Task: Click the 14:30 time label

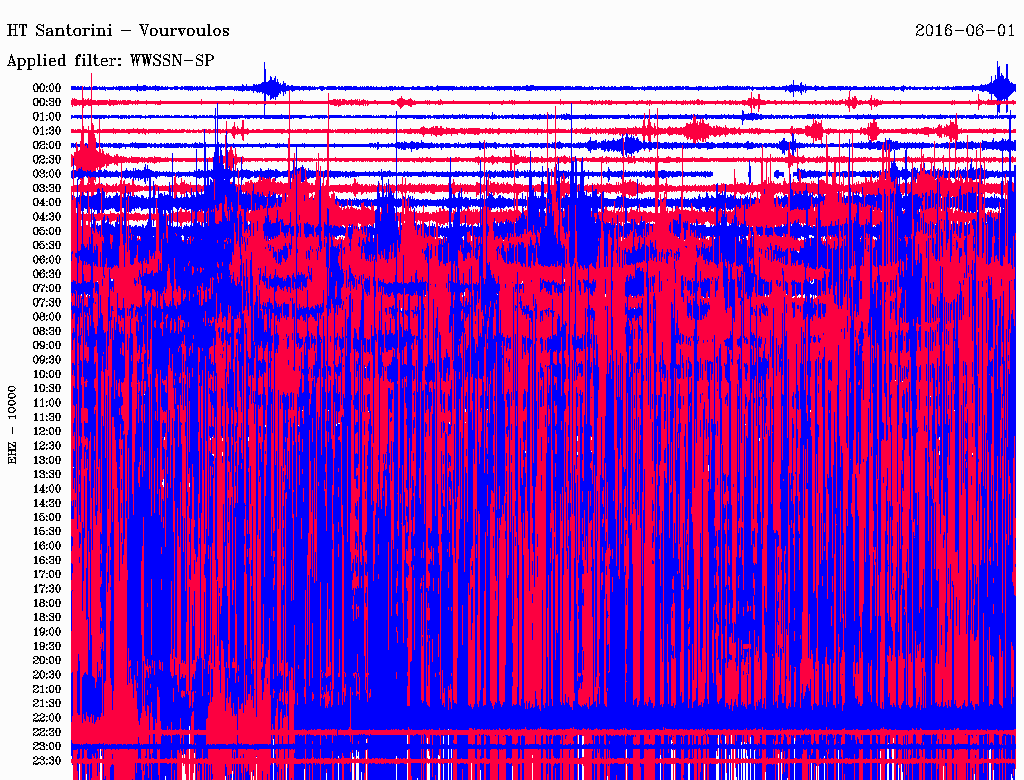Action: click(47, 503)
